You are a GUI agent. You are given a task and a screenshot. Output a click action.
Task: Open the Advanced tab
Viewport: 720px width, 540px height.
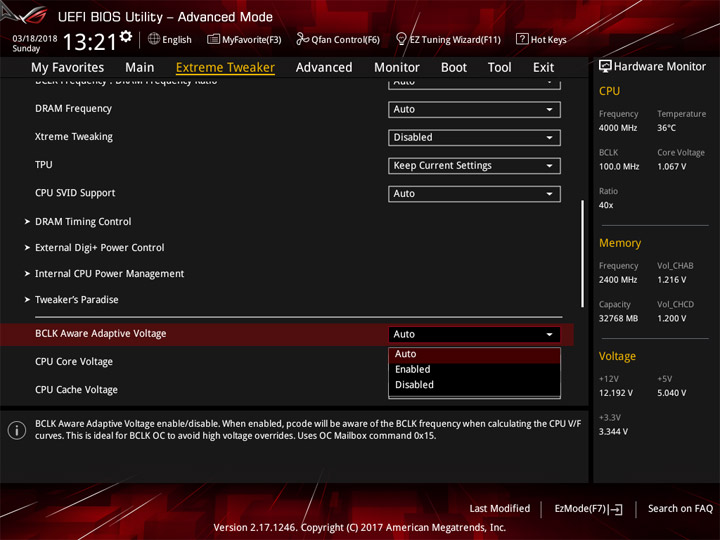(324, 68)
